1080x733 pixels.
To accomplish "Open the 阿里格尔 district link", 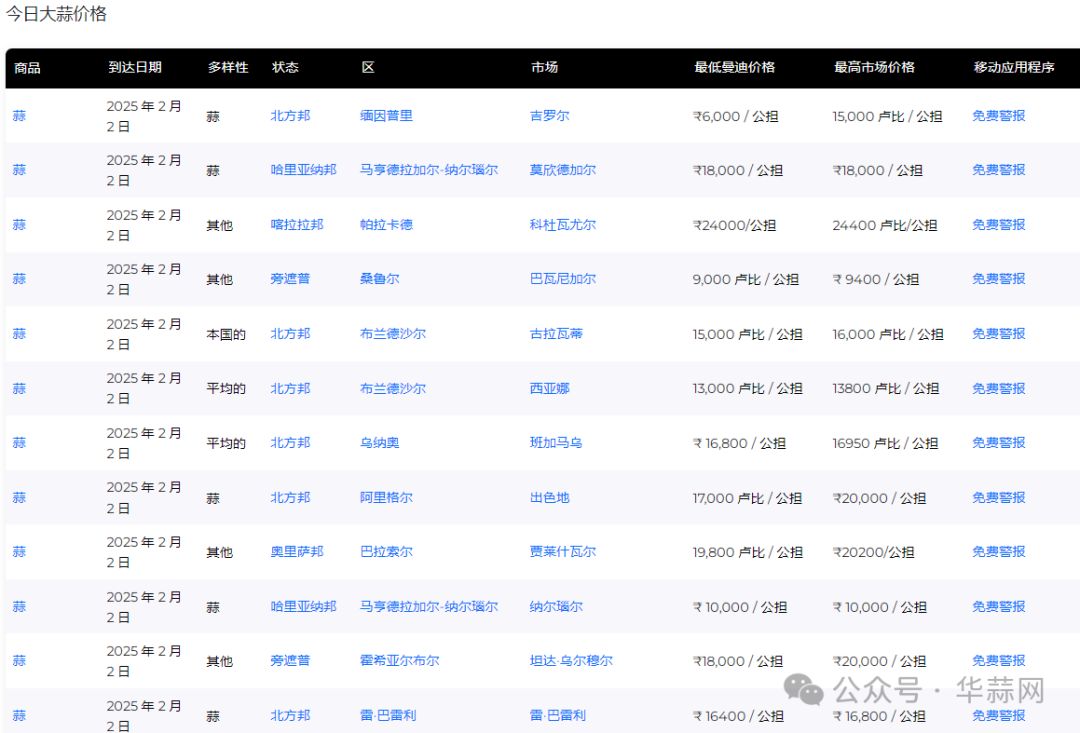I will click(x=386, y=498).
